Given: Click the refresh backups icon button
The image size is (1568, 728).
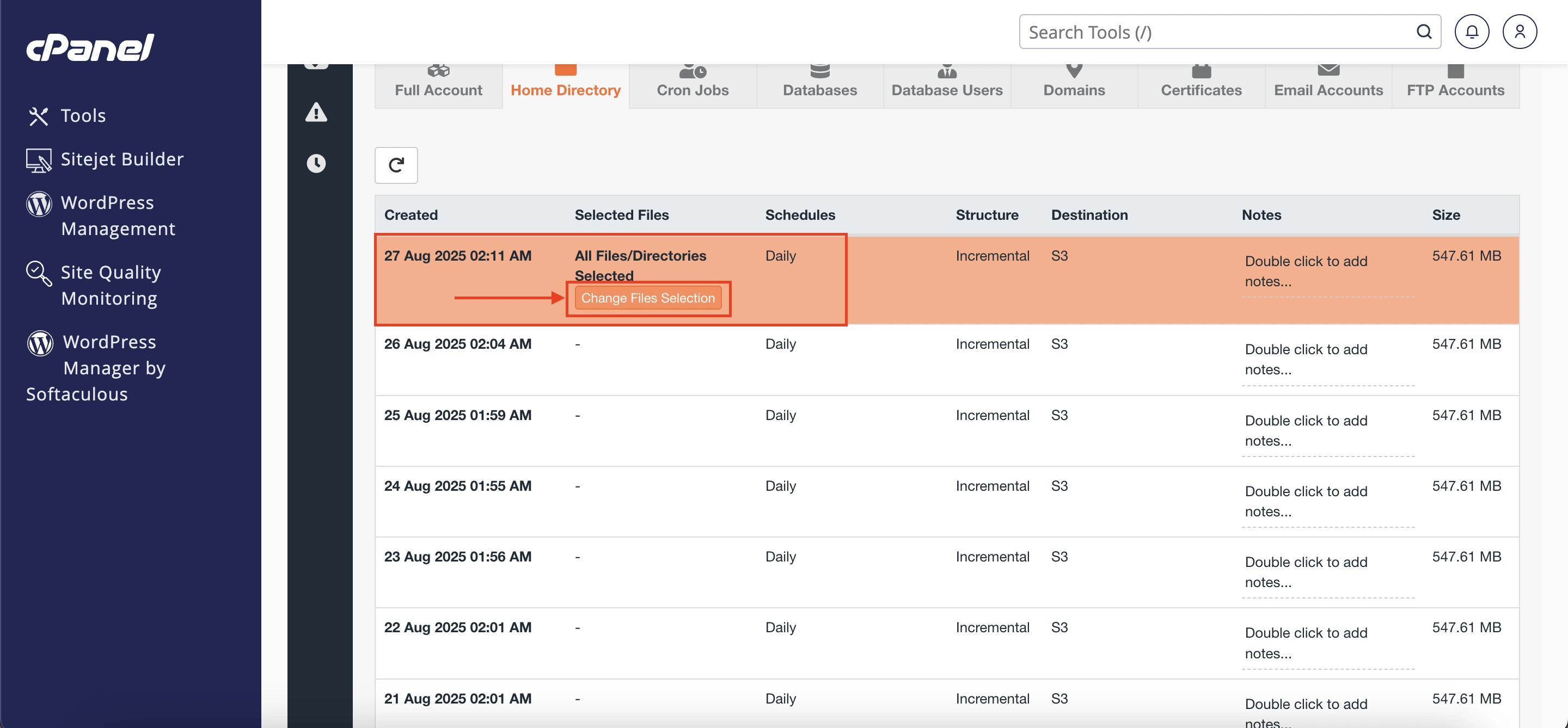Looking at the screenshot, I should point(396,165).
